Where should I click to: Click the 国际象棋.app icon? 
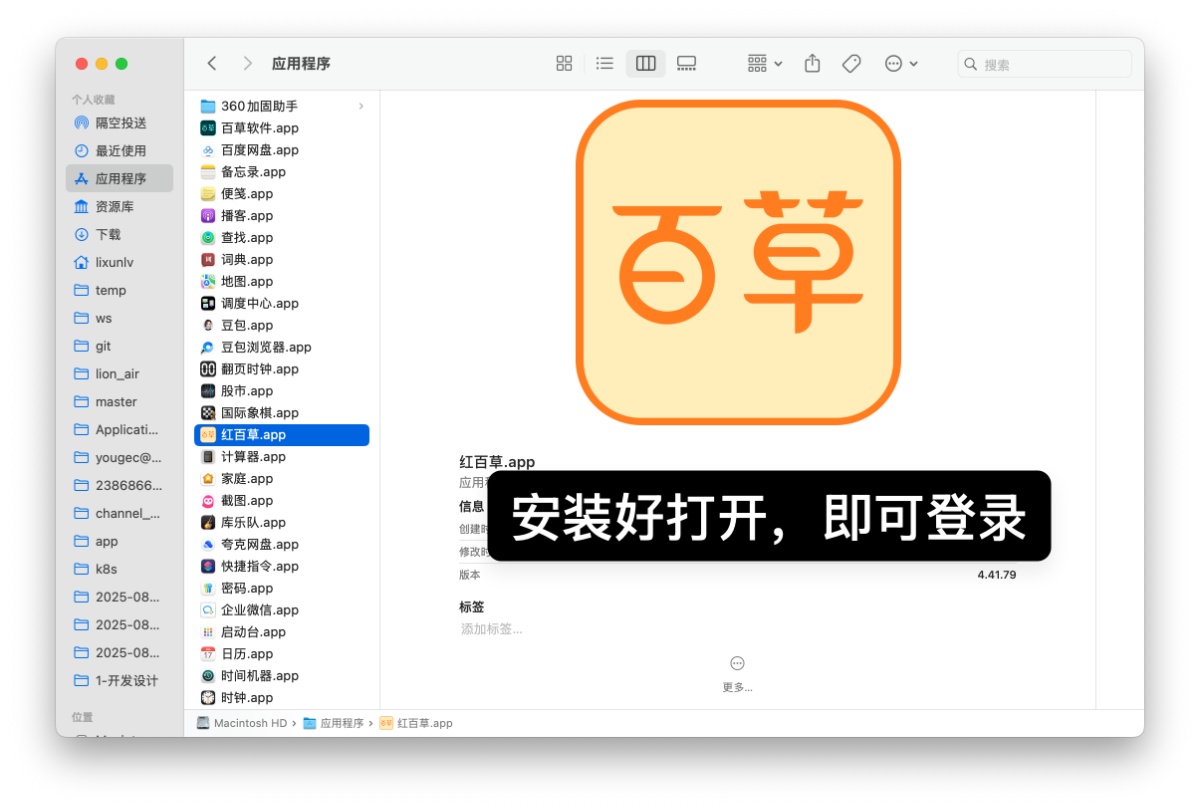point(208,413)
